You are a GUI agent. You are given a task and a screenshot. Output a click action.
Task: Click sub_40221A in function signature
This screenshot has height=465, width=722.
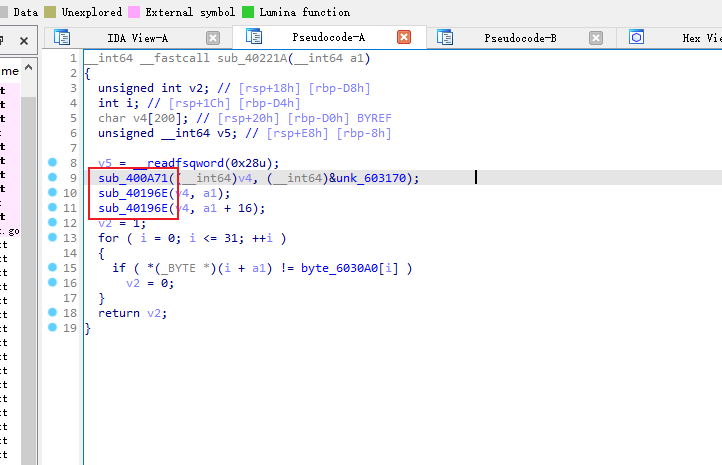click(x=252, y=58)
